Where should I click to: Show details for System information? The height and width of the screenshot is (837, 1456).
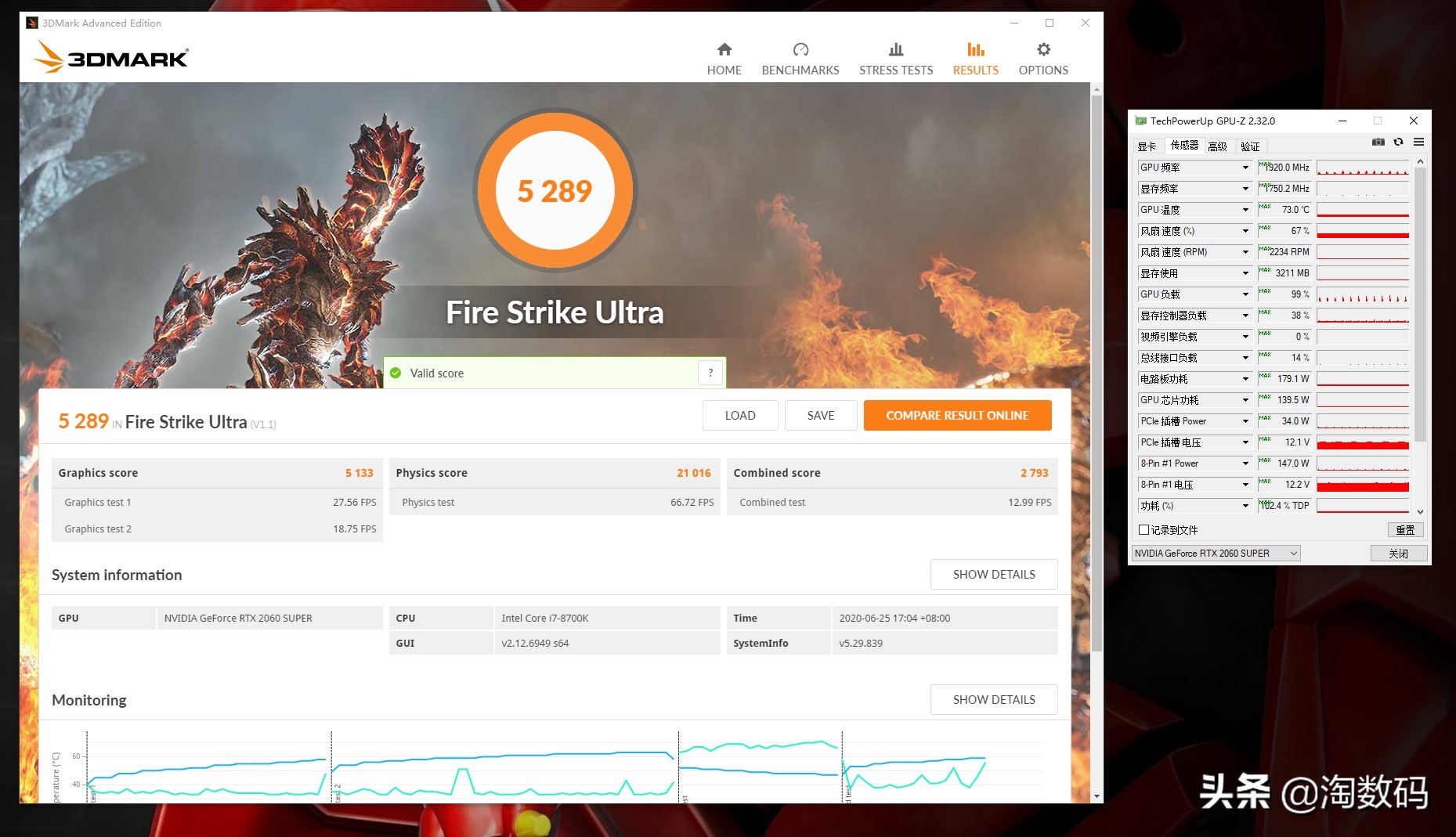pos(994,575)
